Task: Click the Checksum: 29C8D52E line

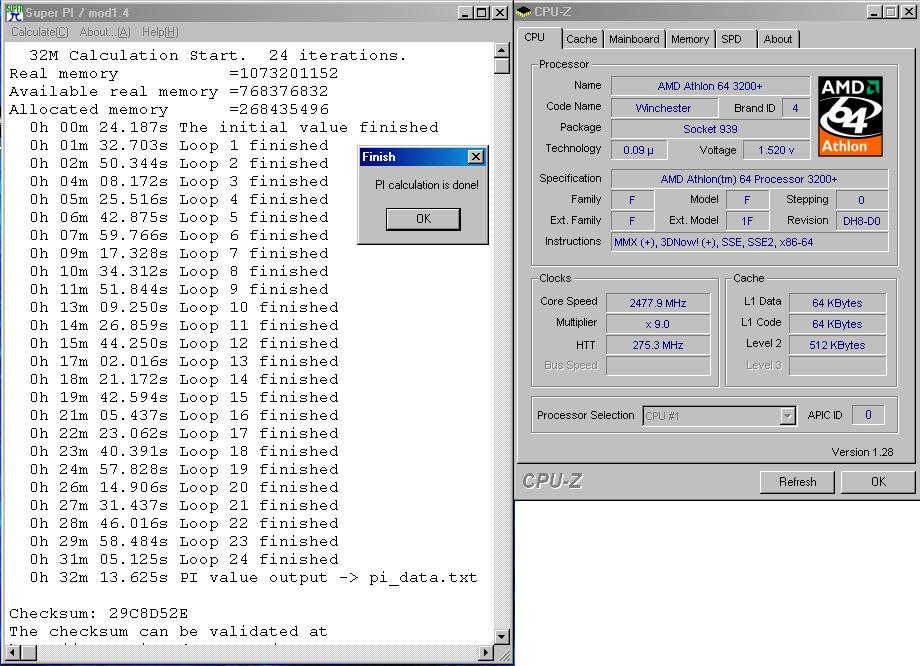Action: (99, 614)
